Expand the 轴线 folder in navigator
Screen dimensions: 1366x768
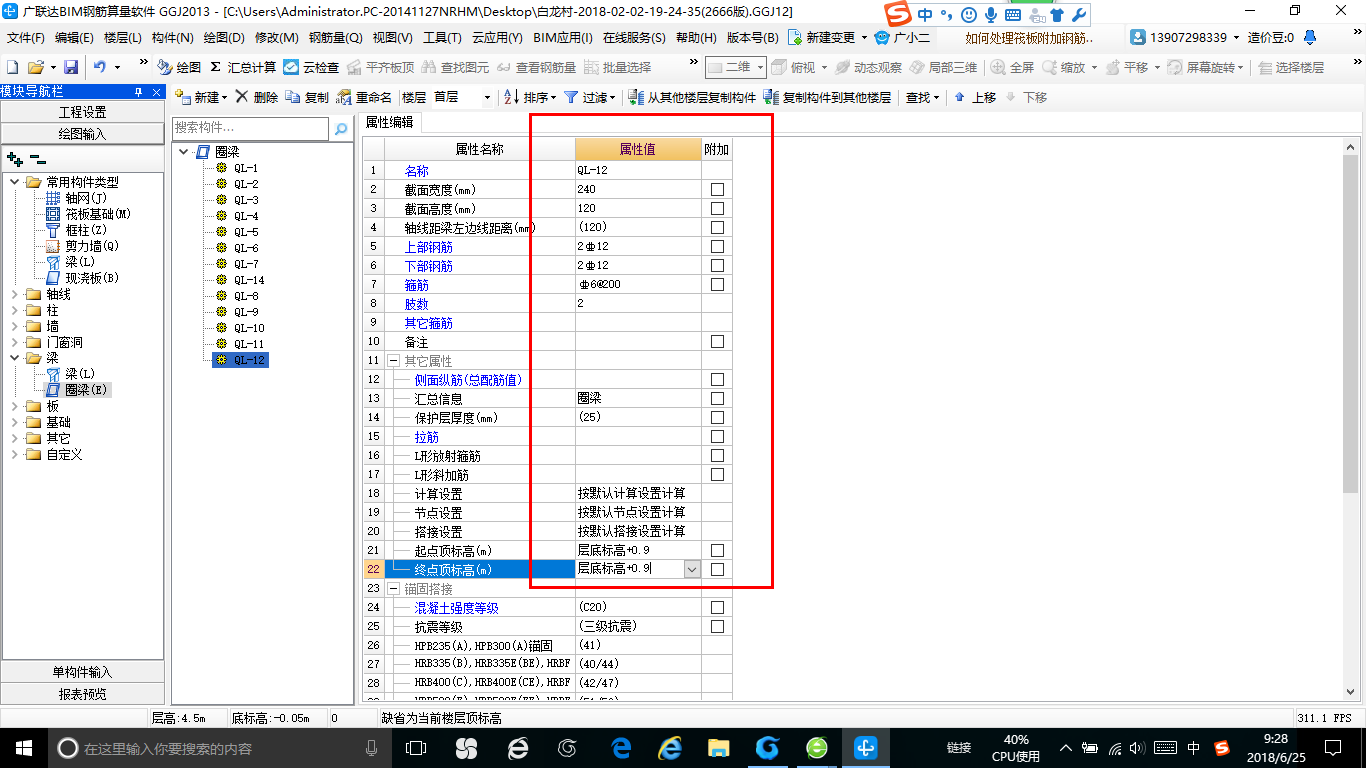(14, 294)
